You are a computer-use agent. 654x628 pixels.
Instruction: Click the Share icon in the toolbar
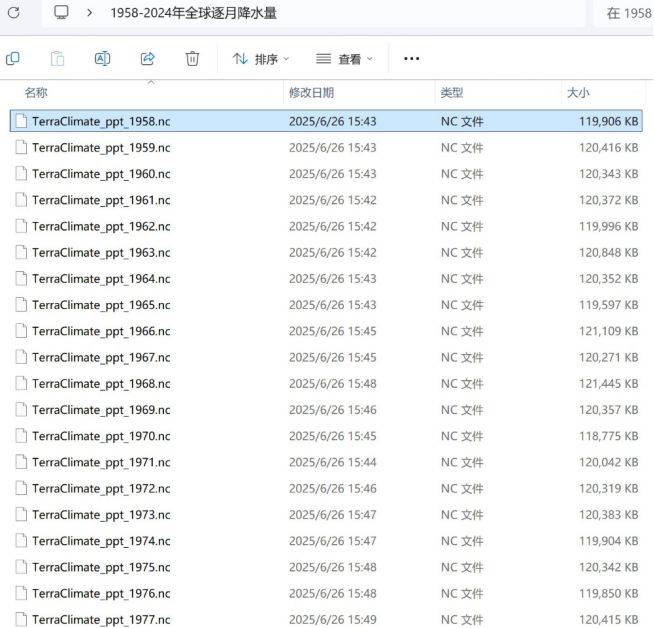coord(147,59)
